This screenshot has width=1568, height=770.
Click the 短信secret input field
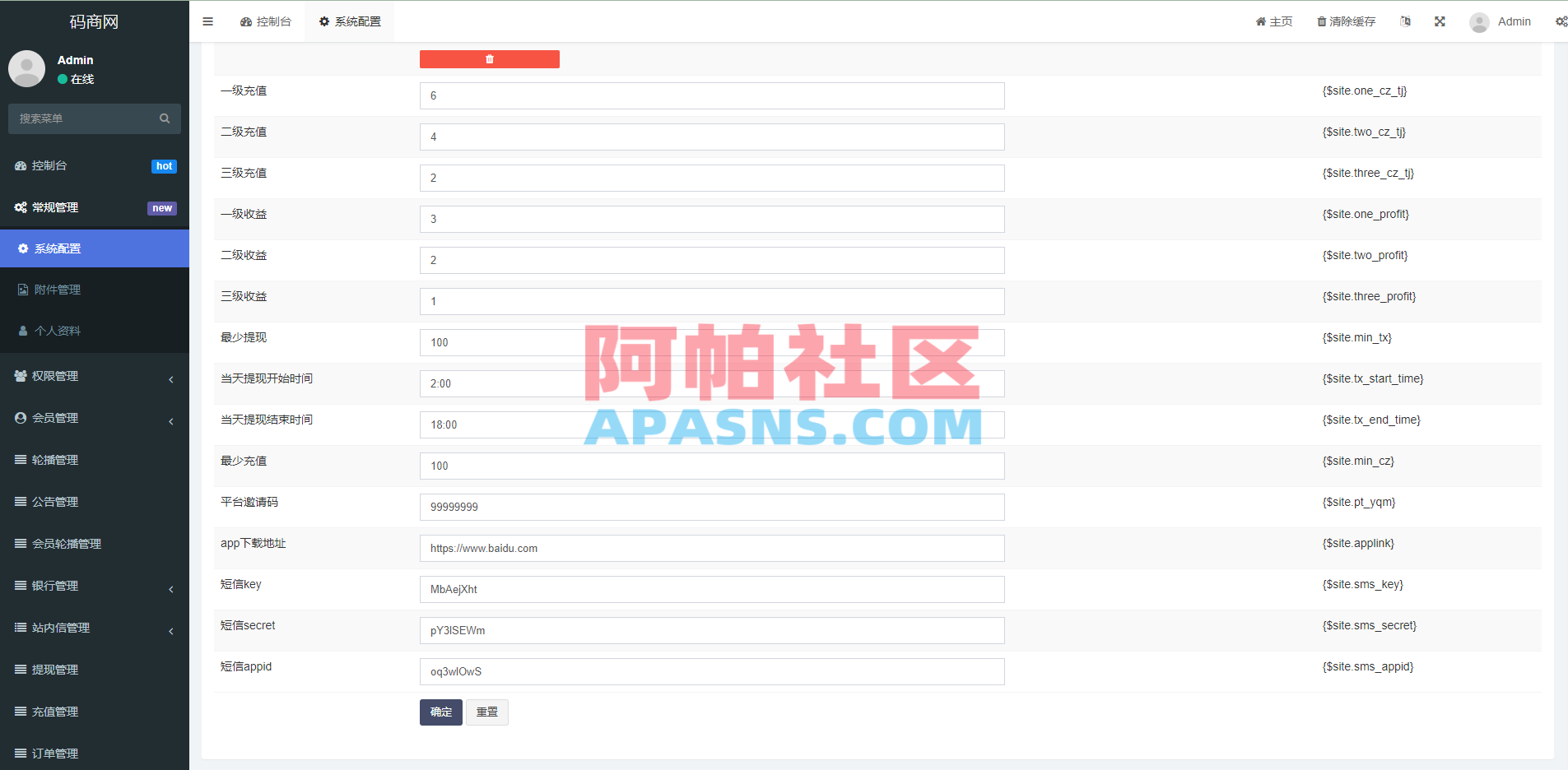[712, 630]
